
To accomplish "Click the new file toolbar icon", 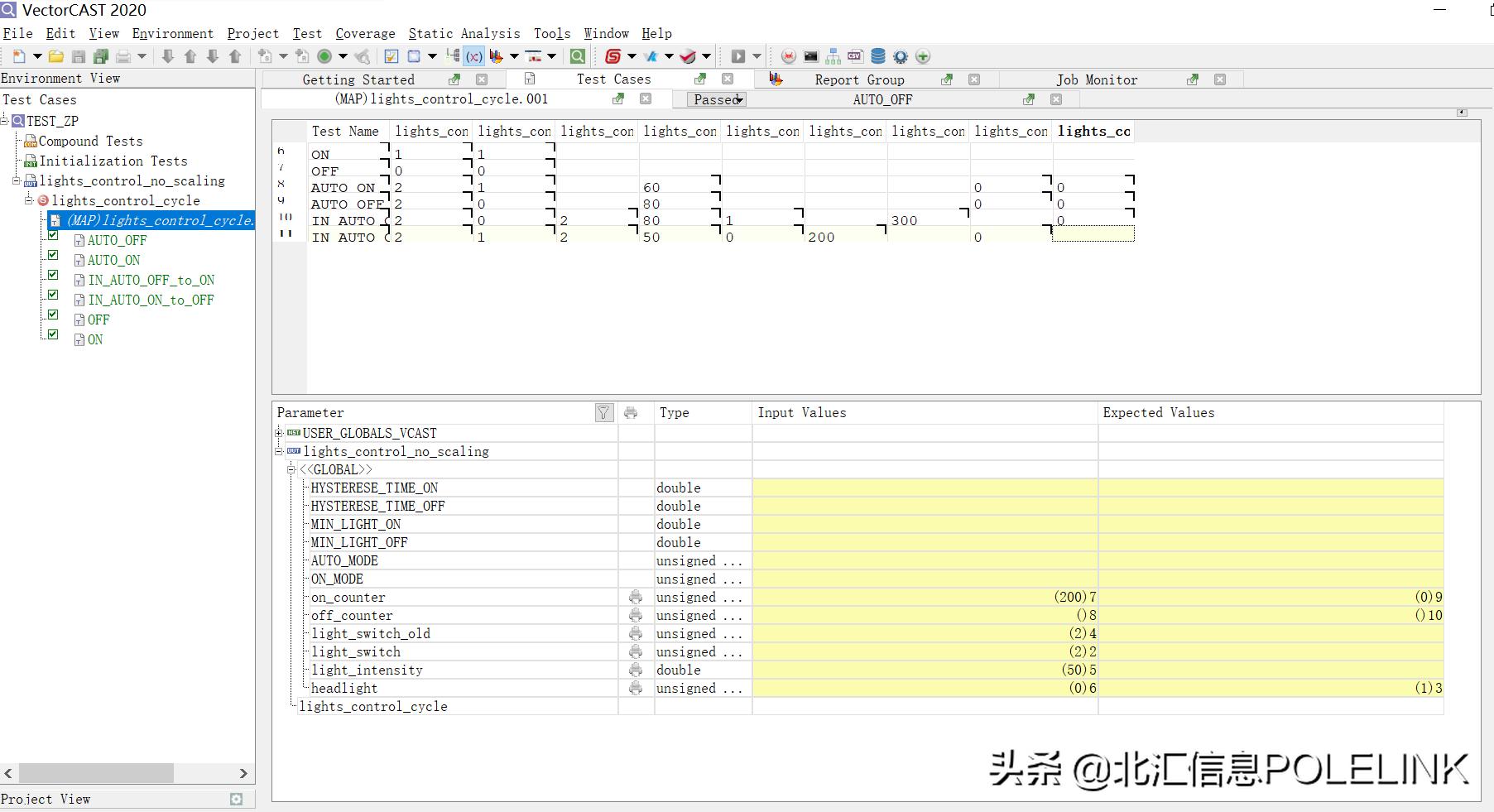I will coord(18,56).
